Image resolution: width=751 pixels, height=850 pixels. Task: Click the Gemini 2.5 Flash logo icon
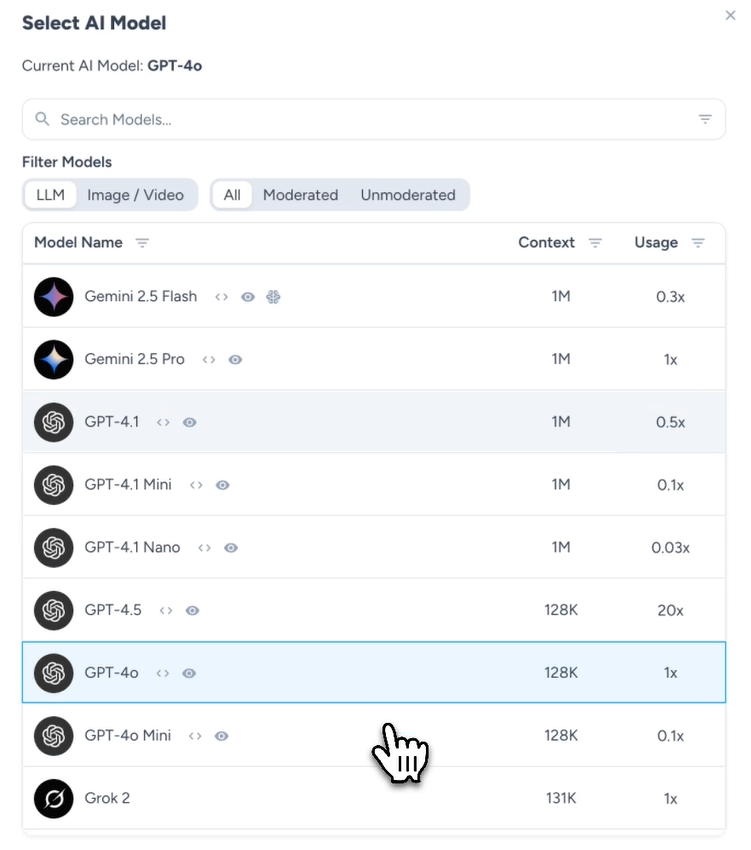pos(54,297)
